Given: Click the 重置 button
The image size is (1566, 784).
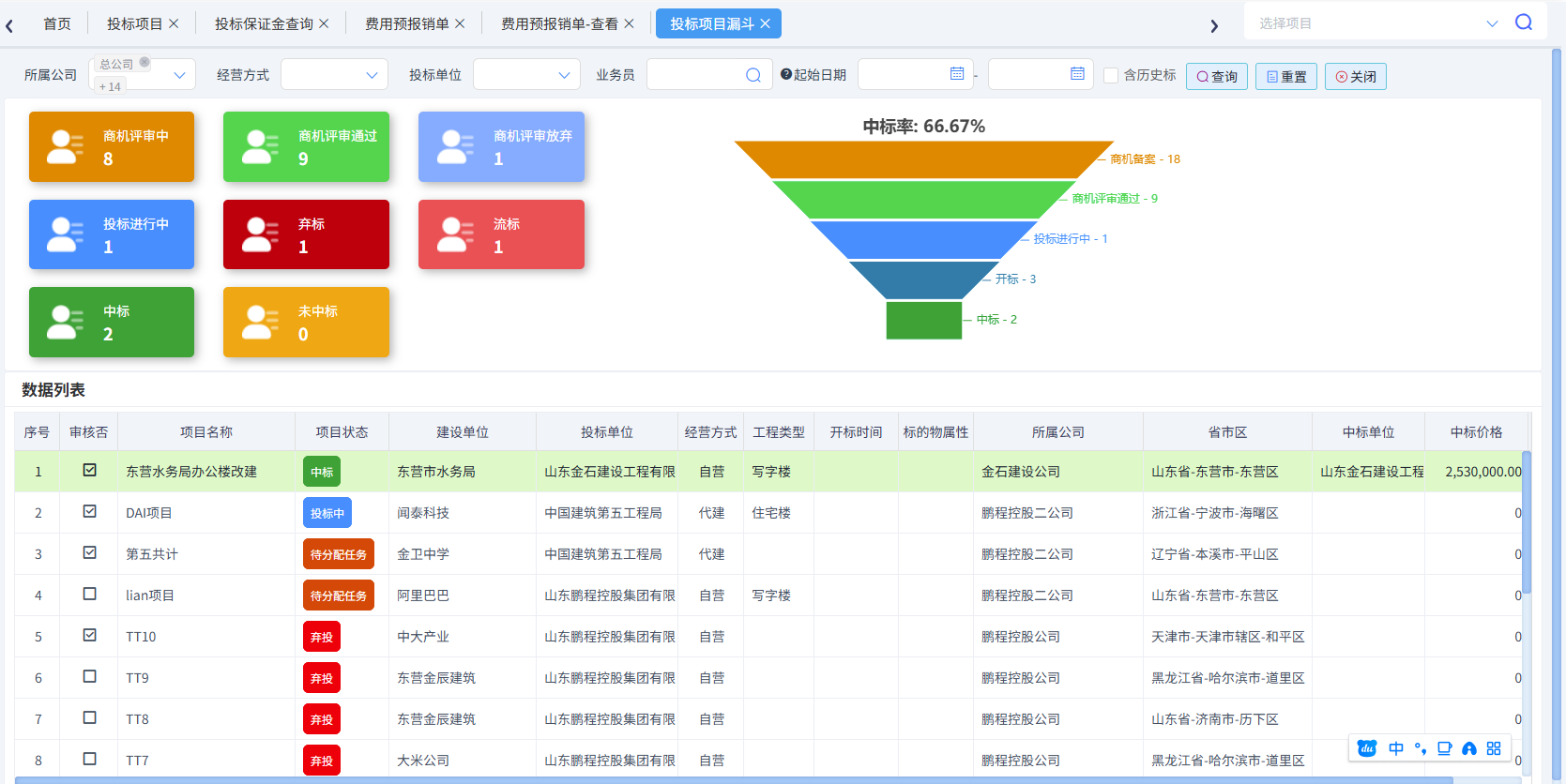Looking at the screenshot, I should click(x=1285, y=76).
